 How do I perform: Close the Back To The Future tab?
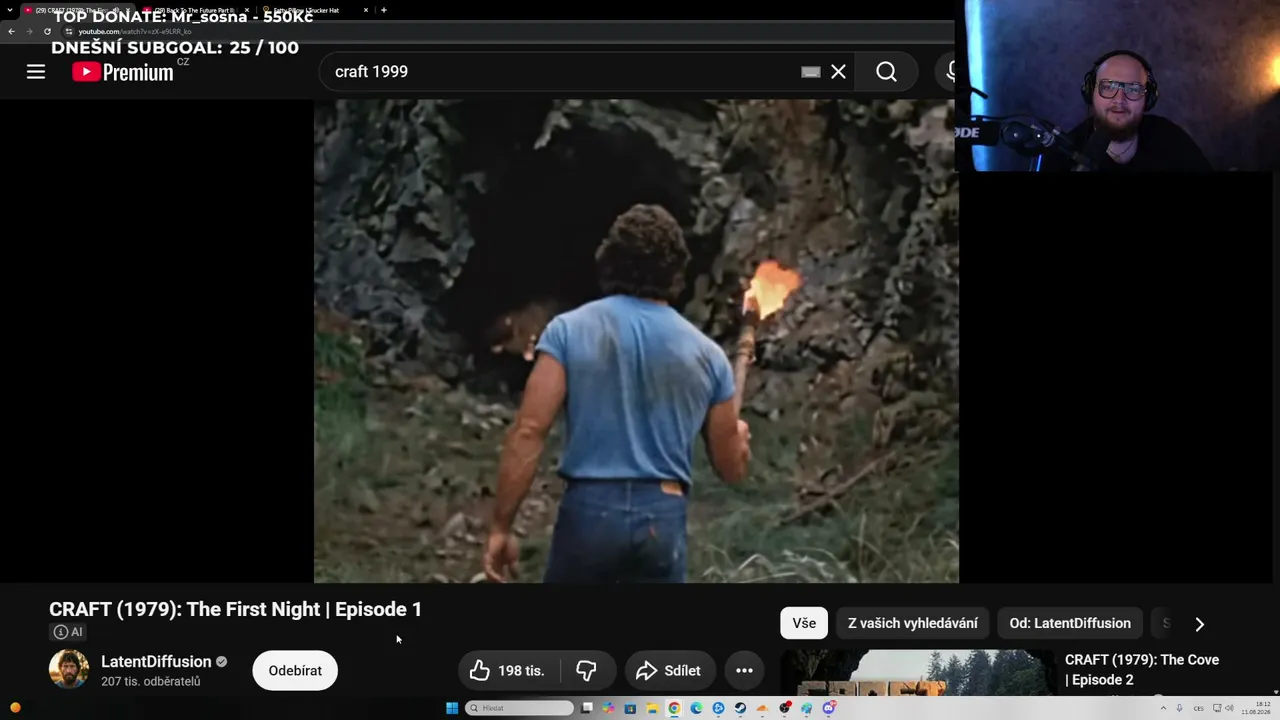click(x=246, y=10)
